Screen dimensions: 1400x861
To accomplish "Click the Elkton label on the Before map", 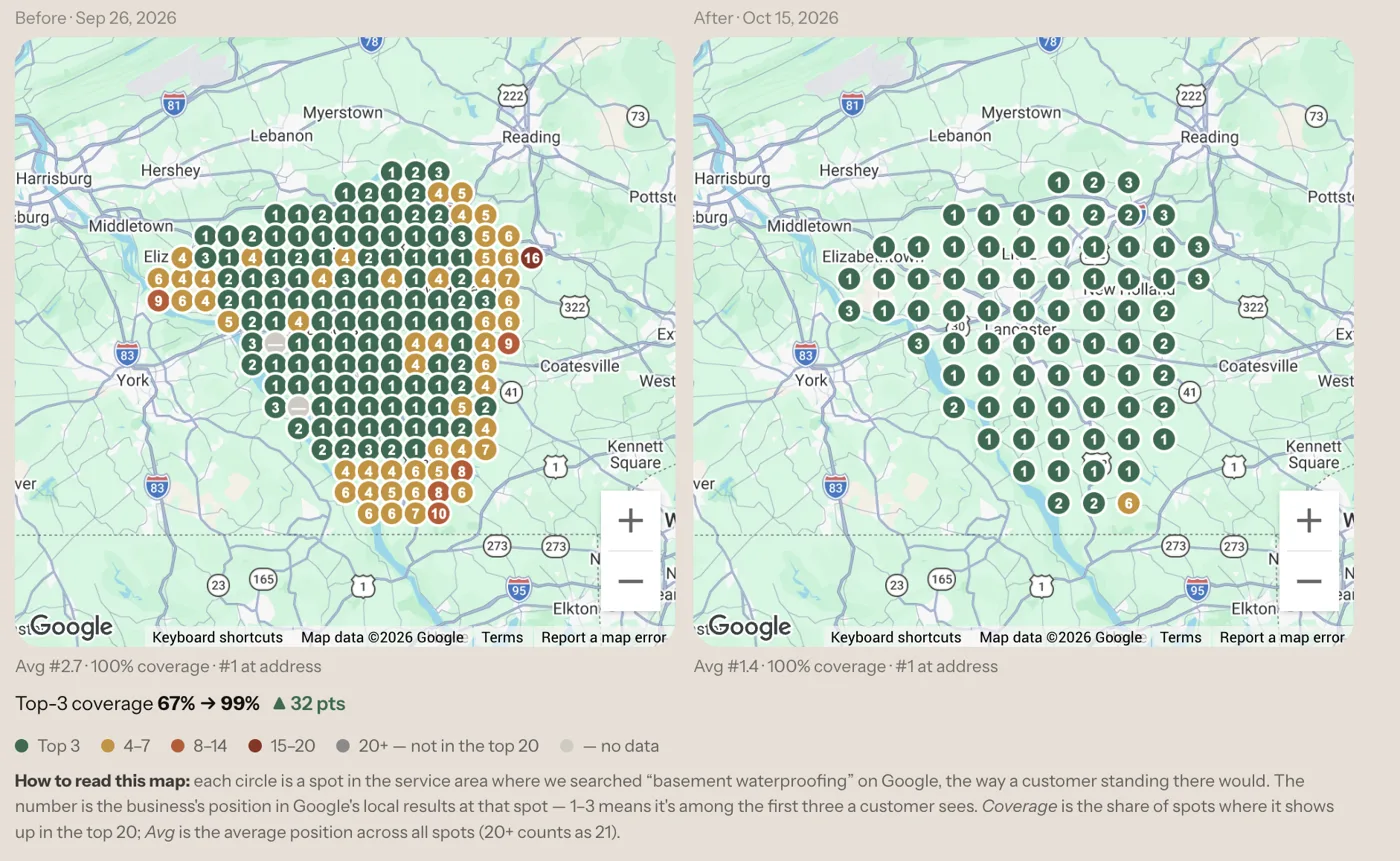I will coord(574,609).
